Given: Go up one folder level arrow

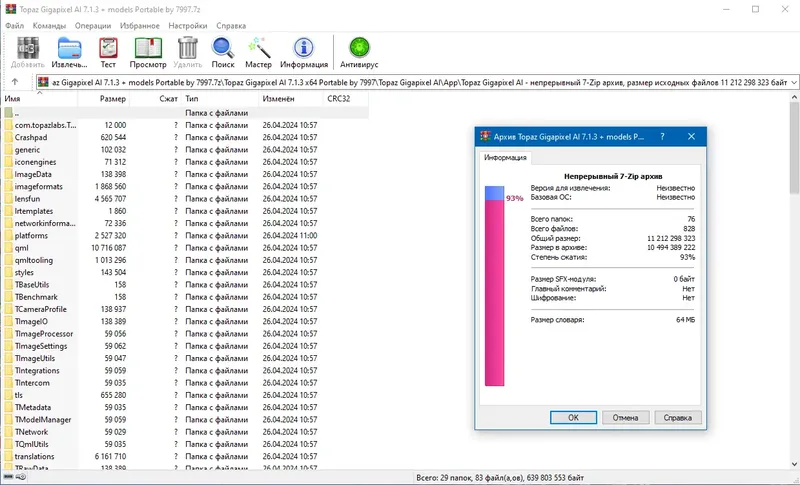Looking at the screenshot, I should click(x=15, y=82).
